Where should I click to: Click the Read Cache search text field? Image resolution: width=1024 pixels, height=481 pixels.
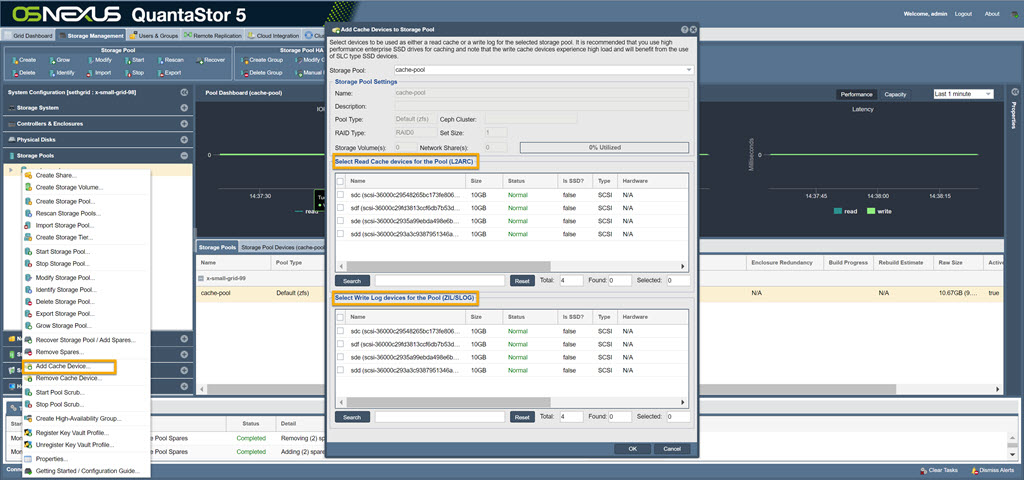point(440,281)
